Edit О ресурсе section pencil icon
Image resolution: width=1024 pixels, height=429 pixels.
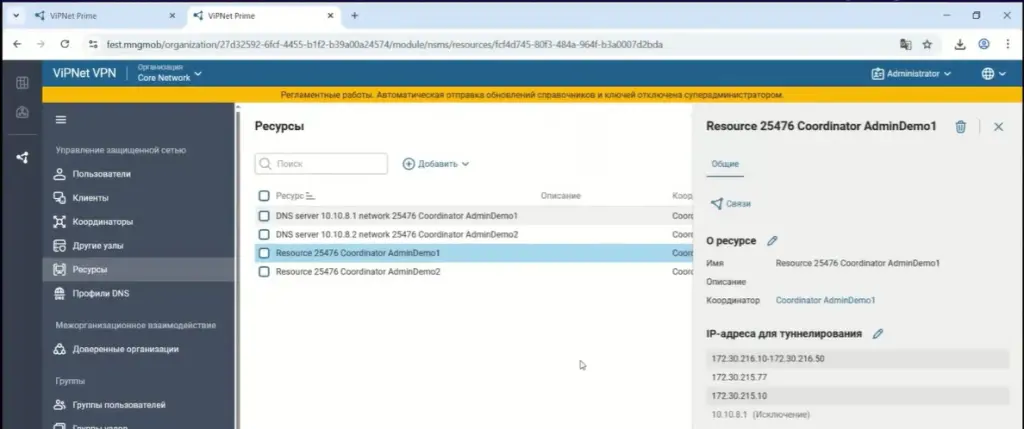click(x=772, y=241)
